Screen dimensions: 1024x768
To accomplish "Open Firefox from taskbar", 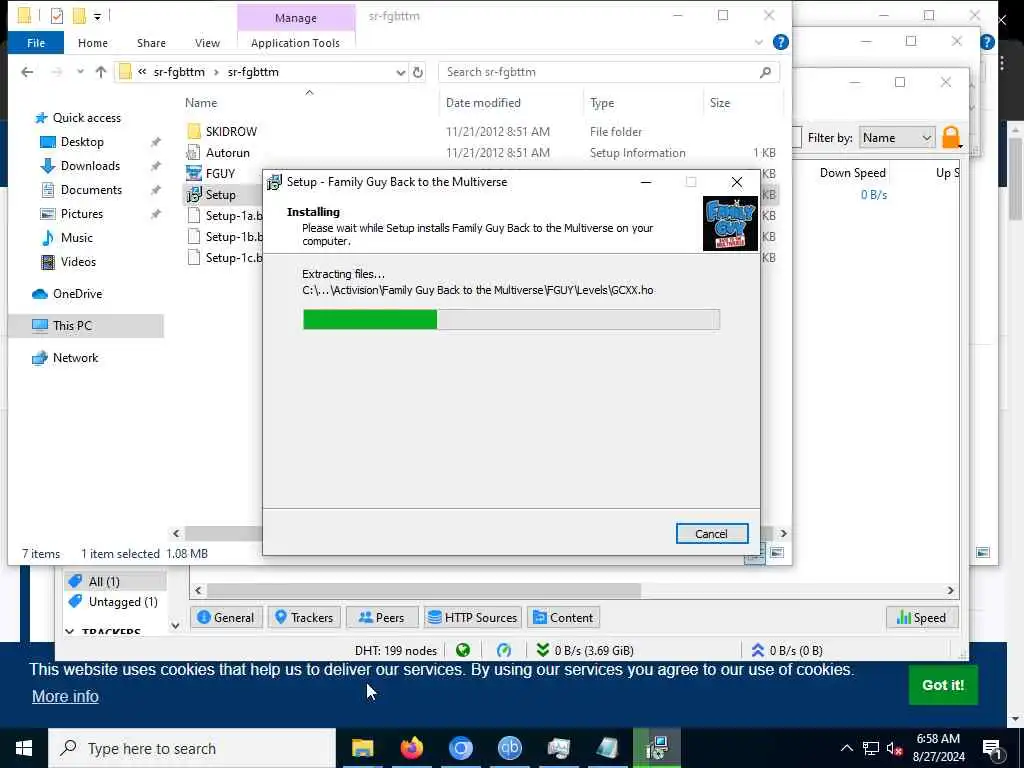I will 411,748.
